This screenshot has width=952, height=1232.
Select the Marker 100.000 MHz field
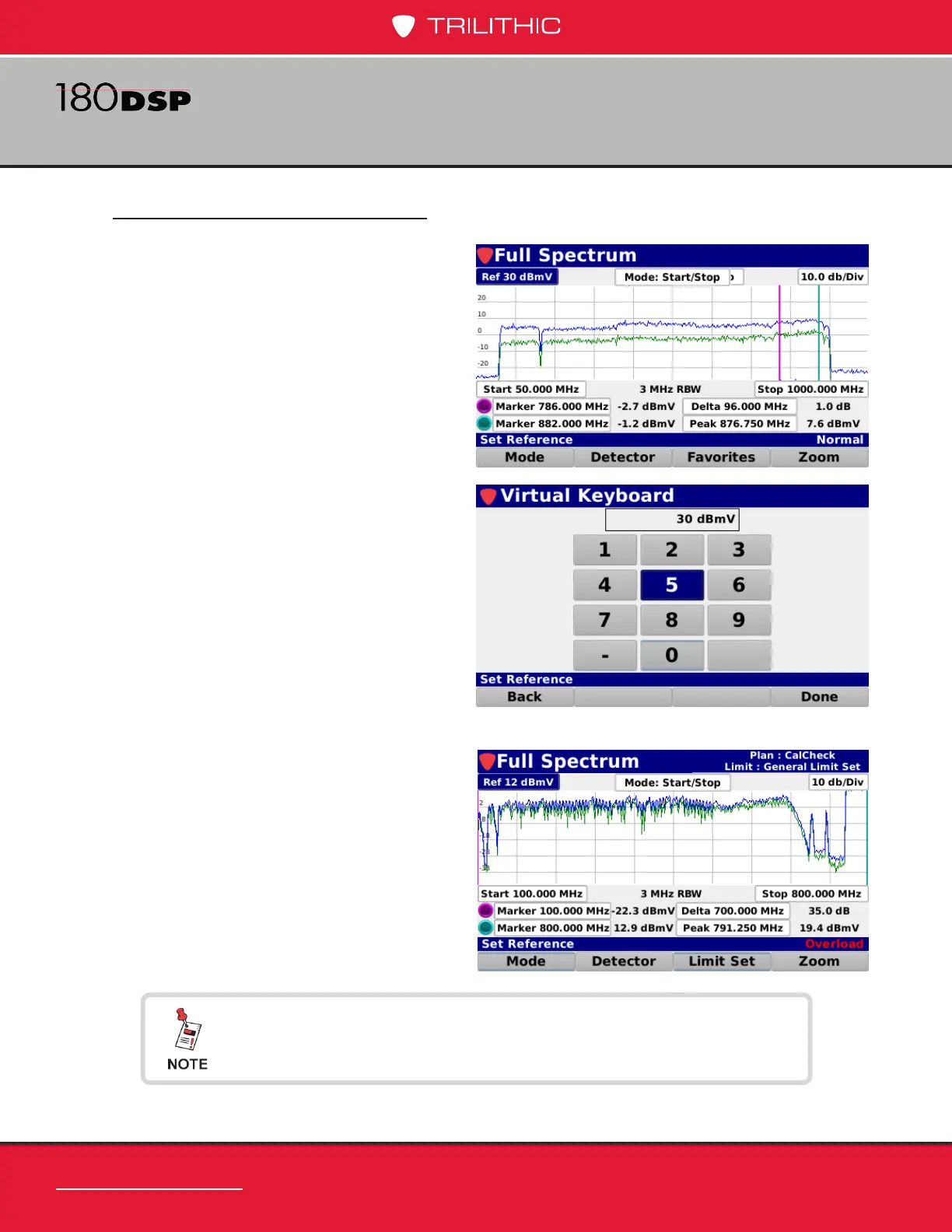point(553,911)
